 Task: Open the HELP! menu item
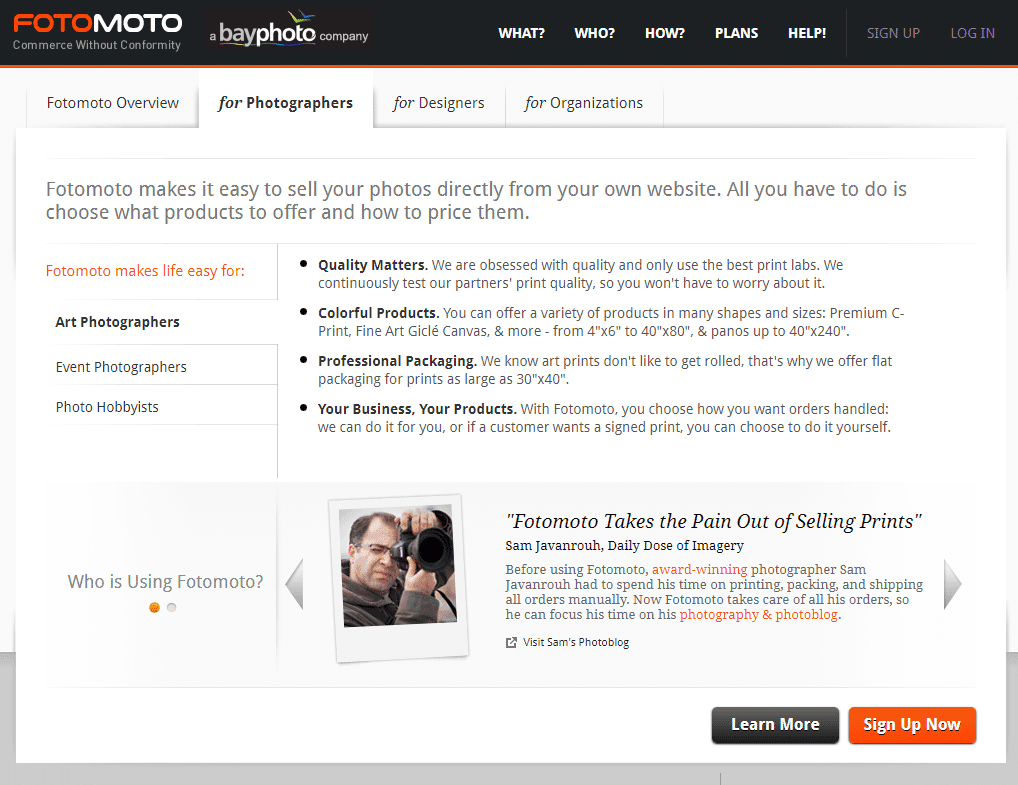coord(807,33)
